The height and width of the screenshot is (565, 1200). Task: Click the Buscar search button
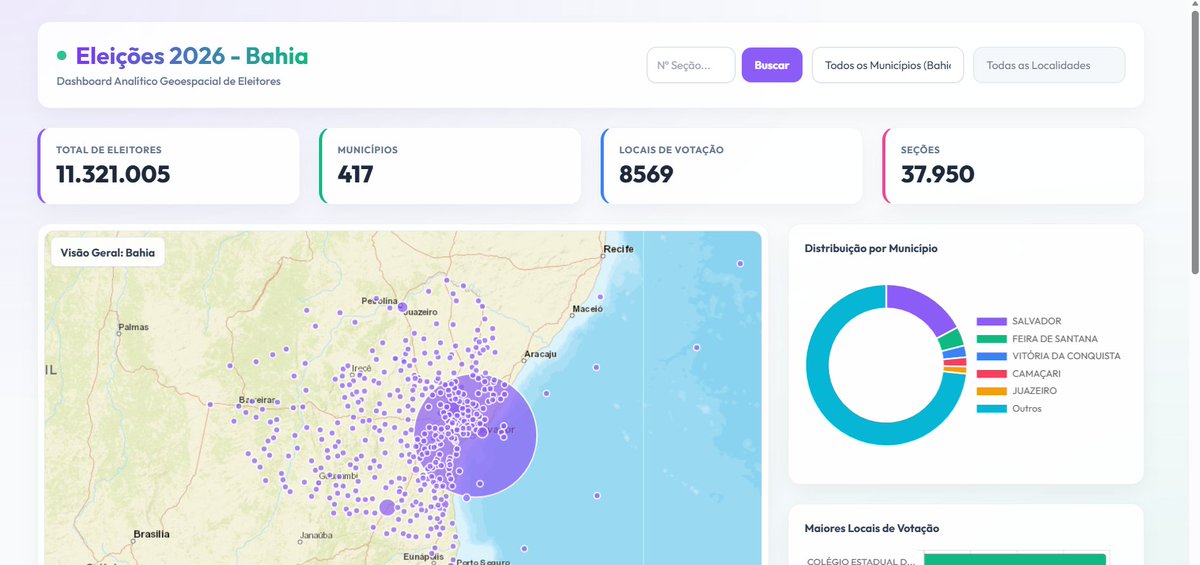point(771,65)
